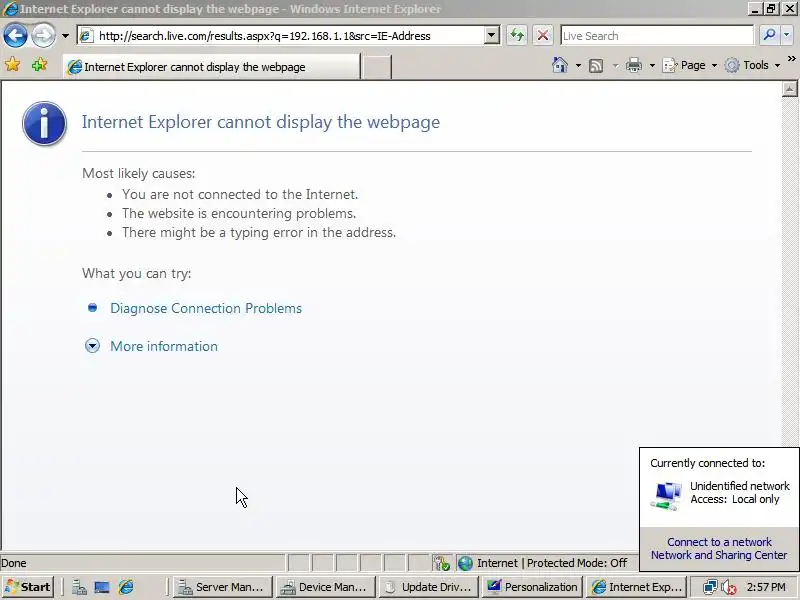This screenshot has width=800, height=600.
Task: Click the 'Connect to a network' link
Action: pyautogui.click(x=719, y=542)
